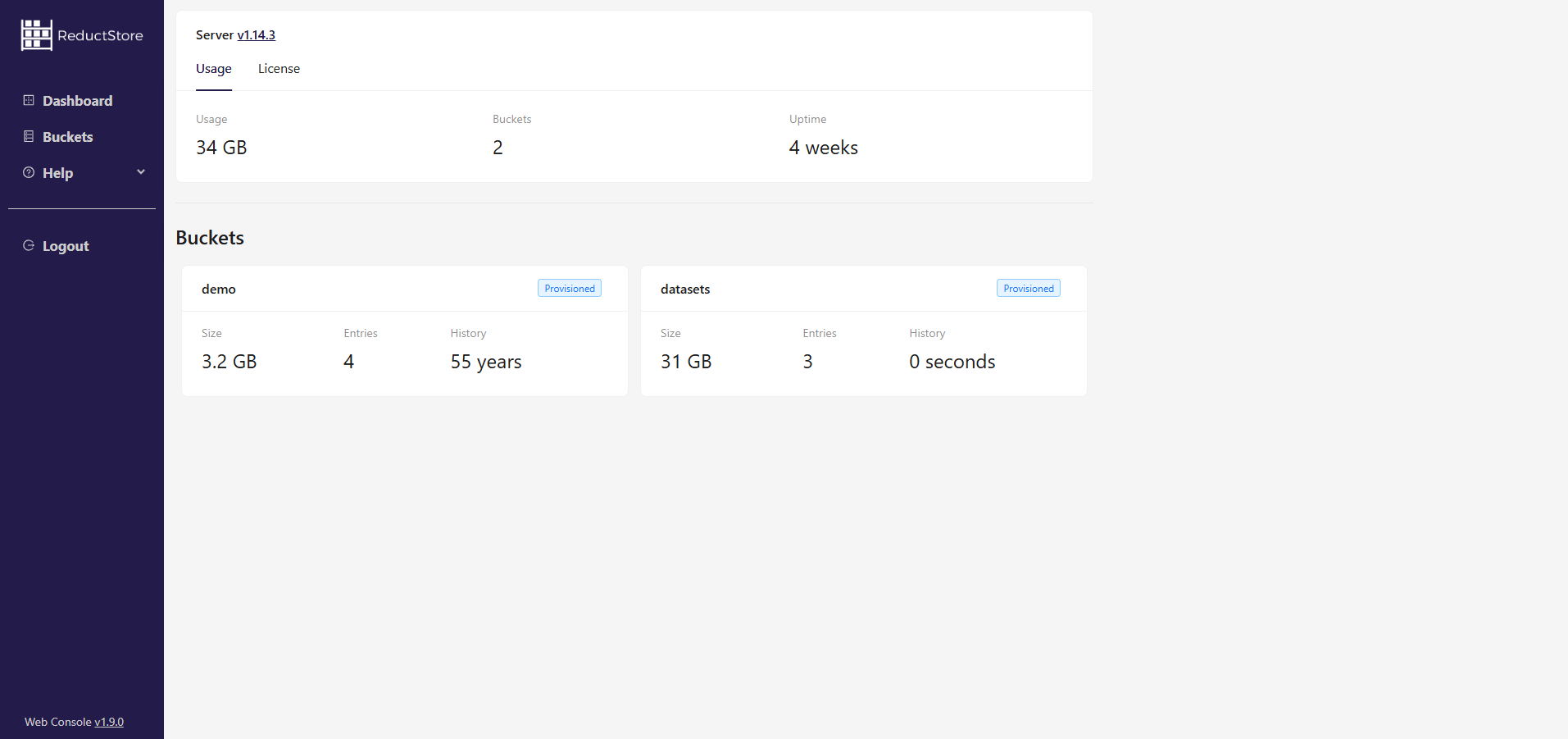Click the grid icon next to Dashboard label
Image resolution: width=1568 pixels, height=739 pixels.
28,99
